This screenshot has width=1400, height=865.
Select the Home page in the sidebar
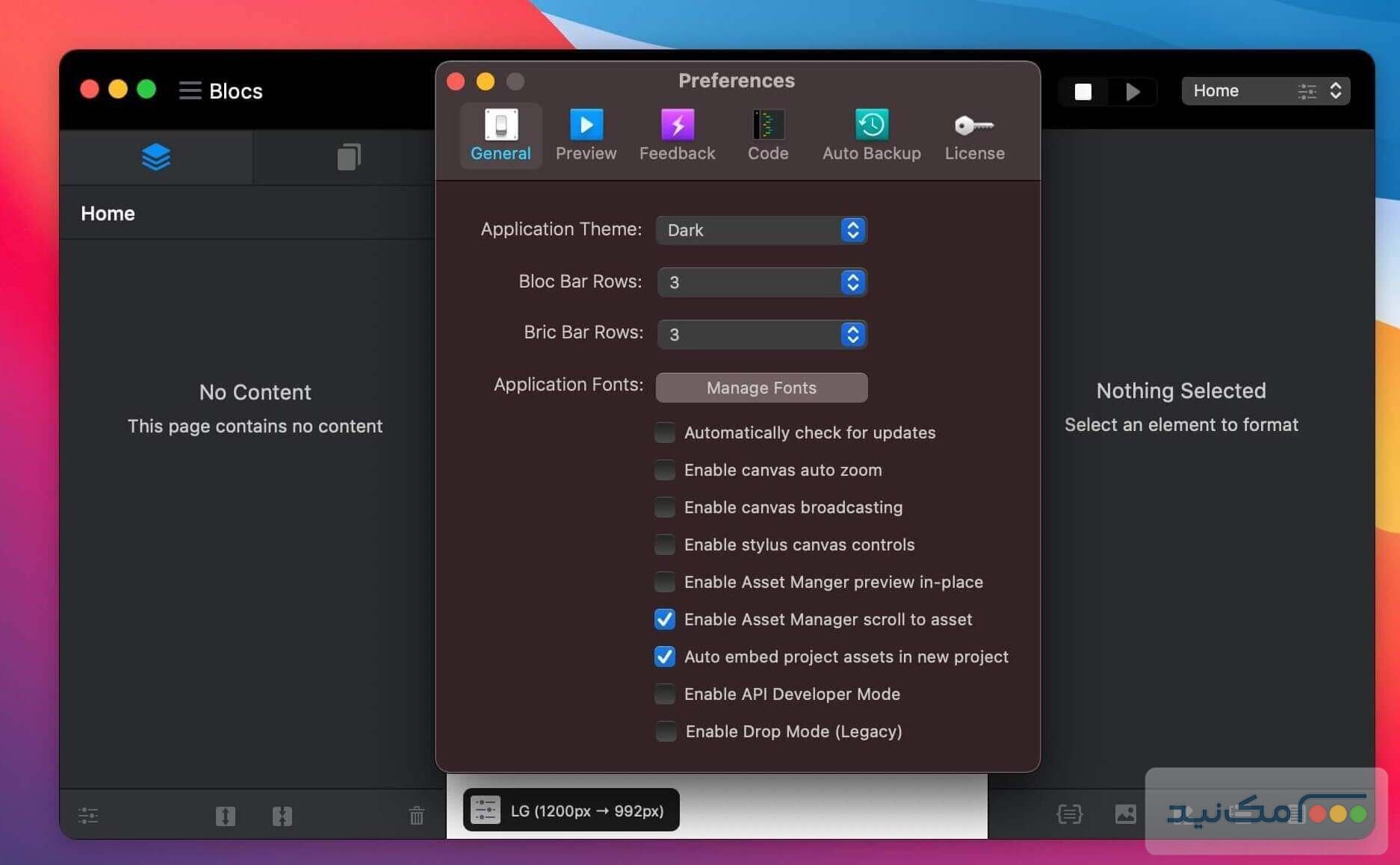coord(108,214)
